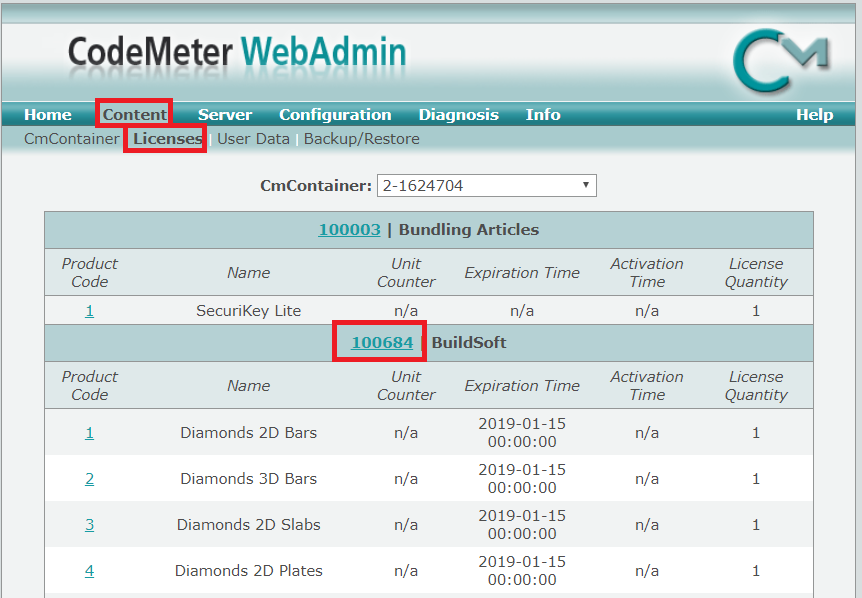
Task: Open the Configuration menu
Action: pos(335,114)
